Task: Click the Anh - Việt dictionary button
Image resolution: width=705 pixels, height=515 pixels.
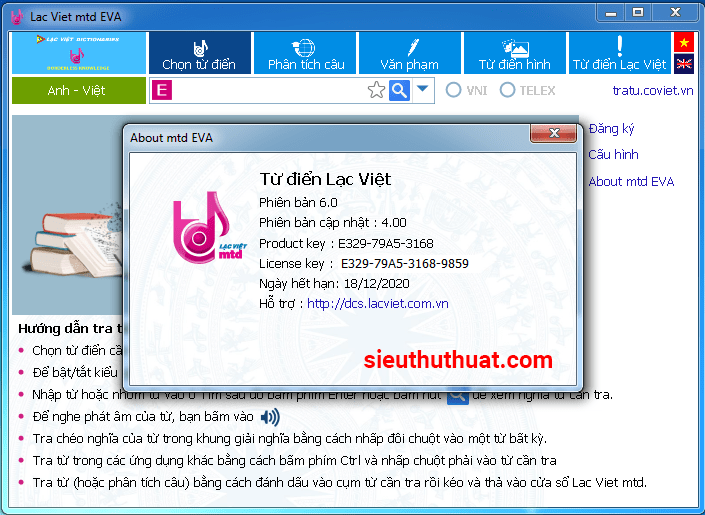Action: coord(79,90)
